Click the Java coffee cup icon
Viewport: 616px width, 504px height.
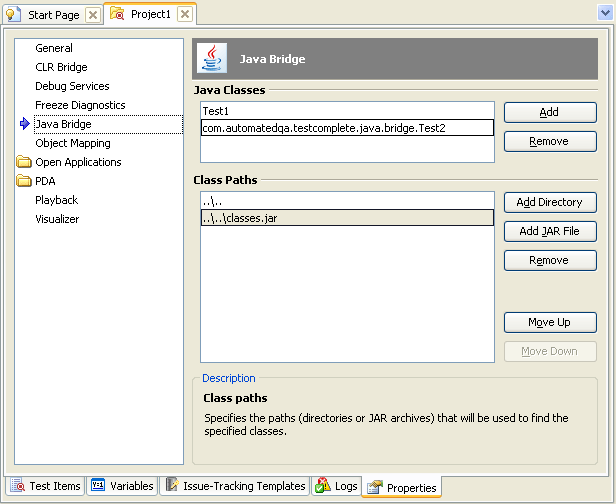(x=212, y=58)
